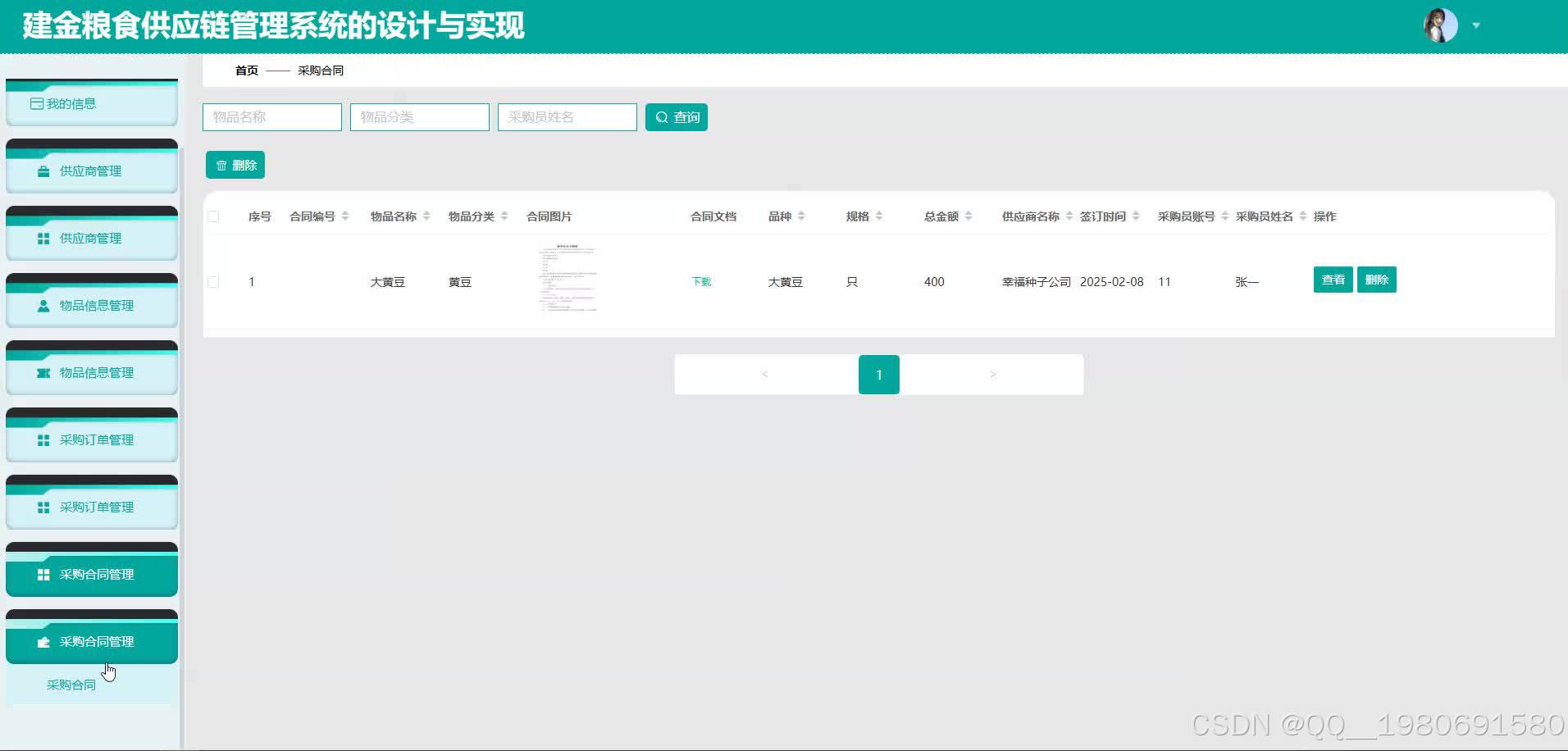The width and height of the screenshot is (1568, 751).
Task: Sort by 采购员账号 column arrows
Action: (1225, 216)
